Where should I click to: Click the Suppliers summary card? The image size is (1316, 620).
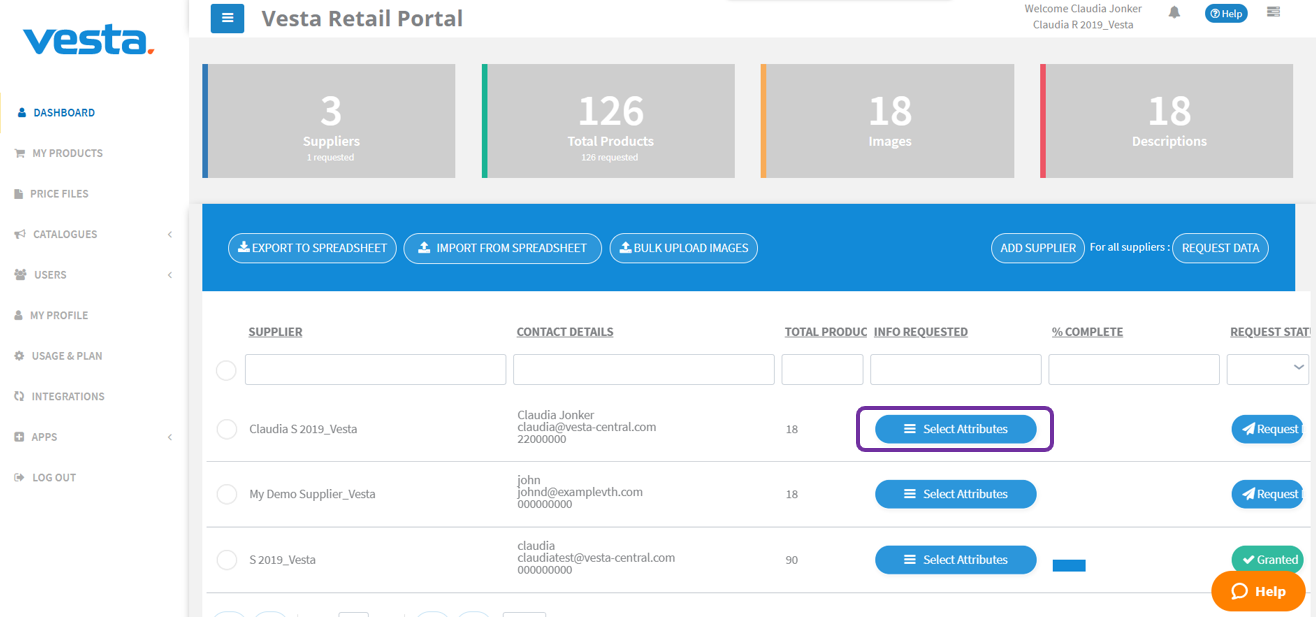pyautogui.click(x=329, y=121)
